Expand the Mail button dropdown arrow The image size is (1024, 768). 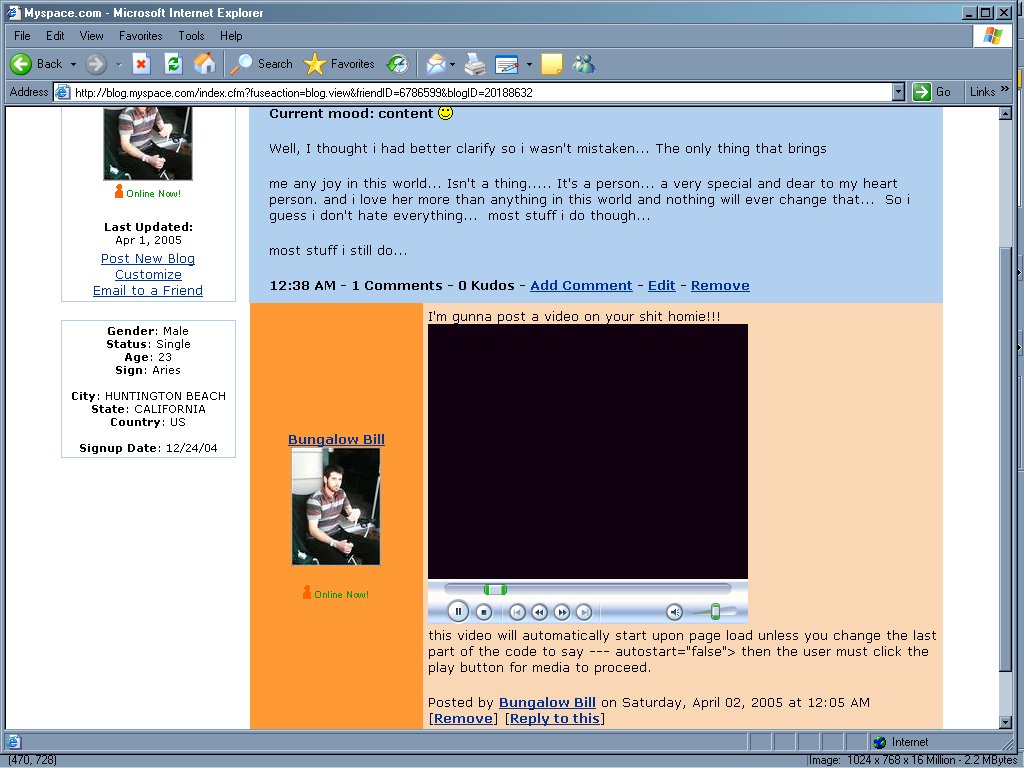452,64
